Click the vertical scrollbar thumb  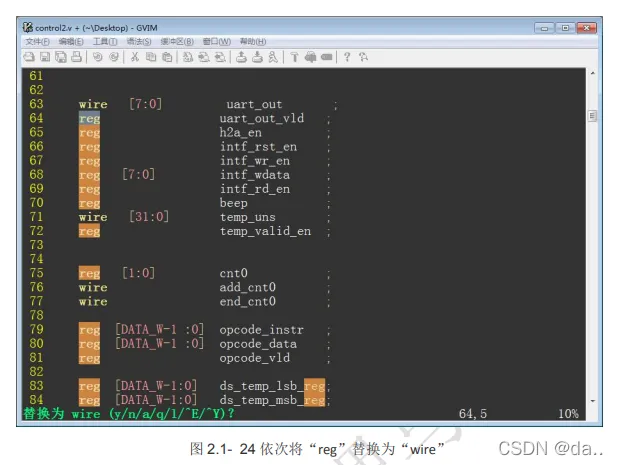pos(592,116)
